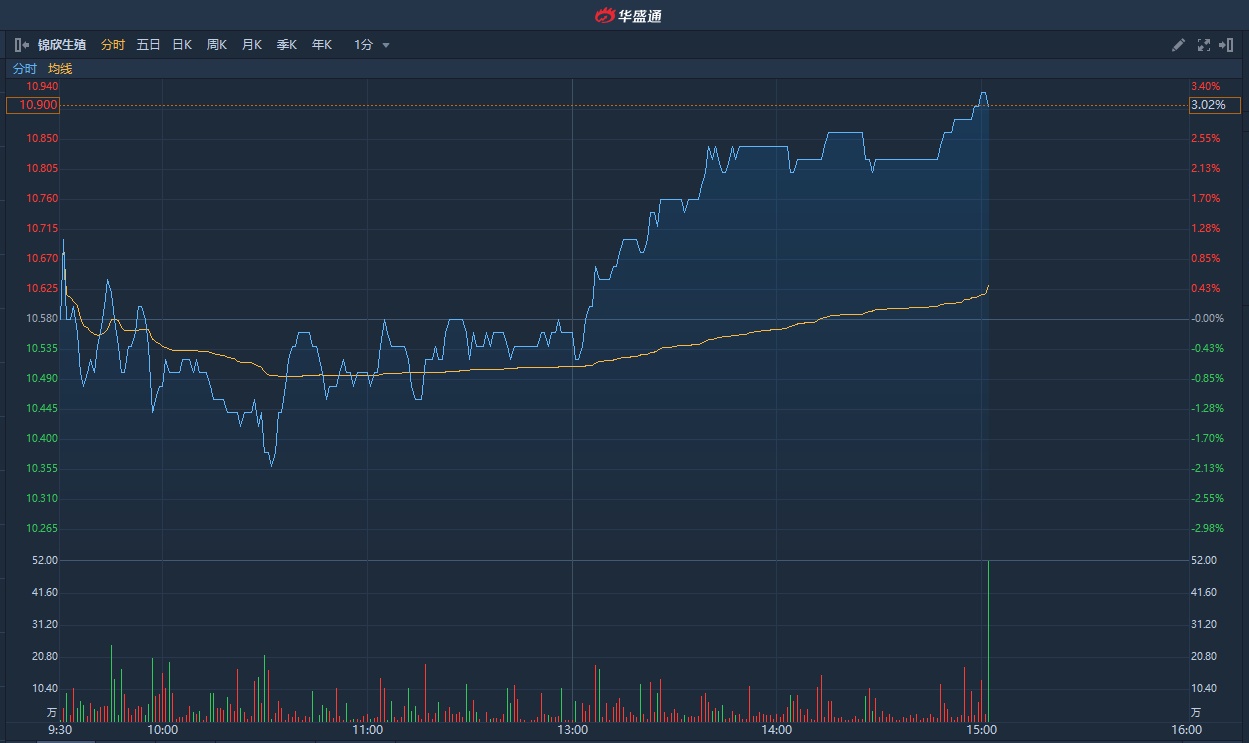The width and height of the screenshot is (1249, 743).
Task: Click the pencil drawing tool icon
Action: (x=1178, y=45)
